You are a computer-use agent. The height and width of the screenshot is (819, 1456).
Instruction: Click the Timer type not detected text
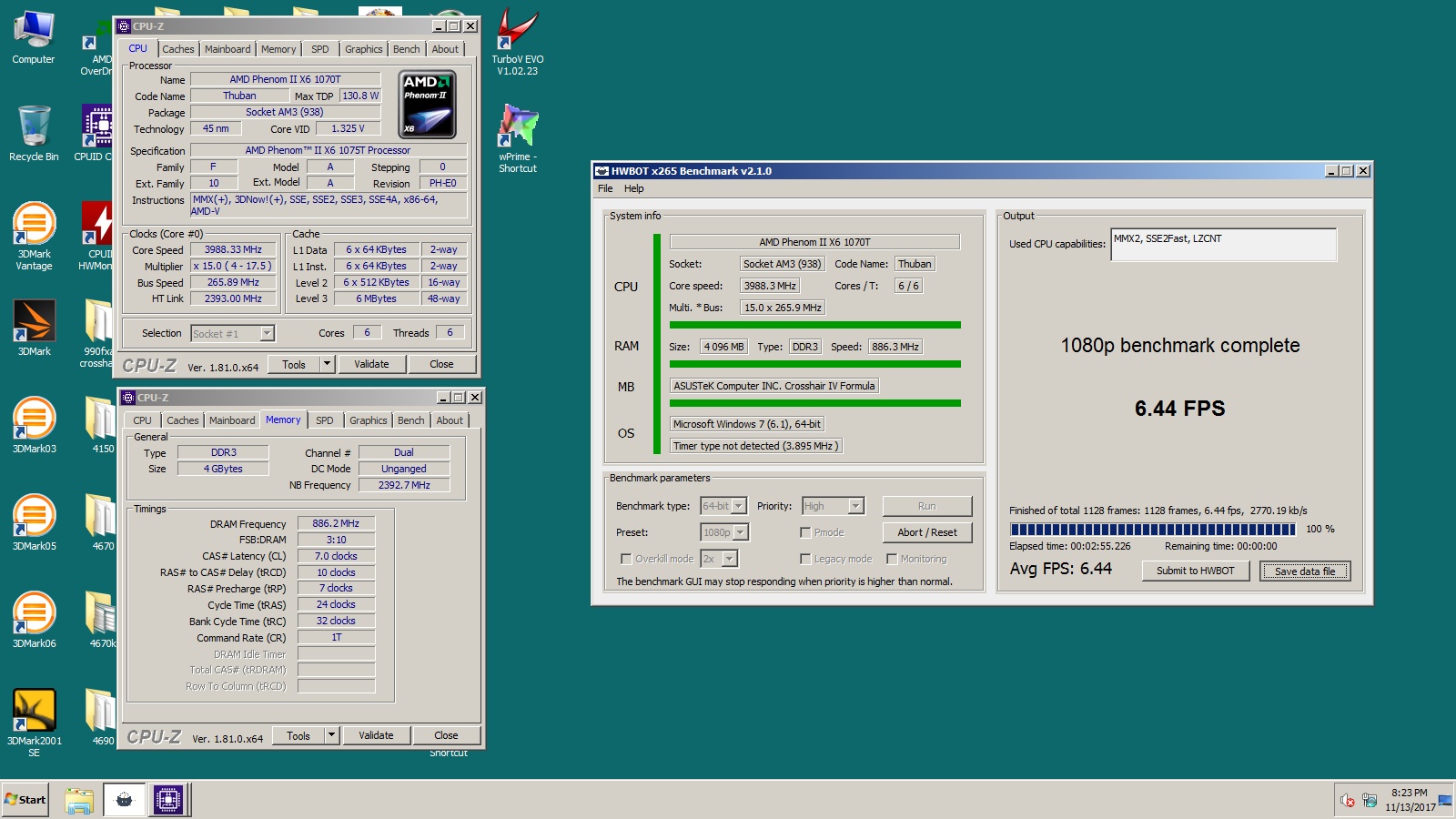[x=755, y=446]
